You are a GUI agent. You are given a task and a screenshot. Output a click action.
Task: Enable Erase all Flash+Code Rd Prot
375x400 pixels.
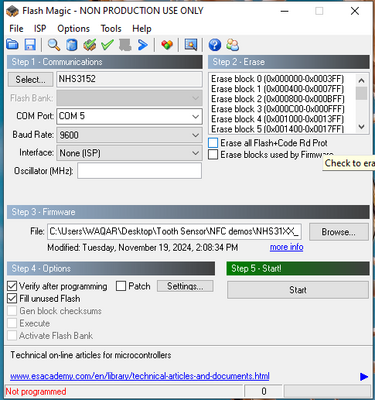213,143
